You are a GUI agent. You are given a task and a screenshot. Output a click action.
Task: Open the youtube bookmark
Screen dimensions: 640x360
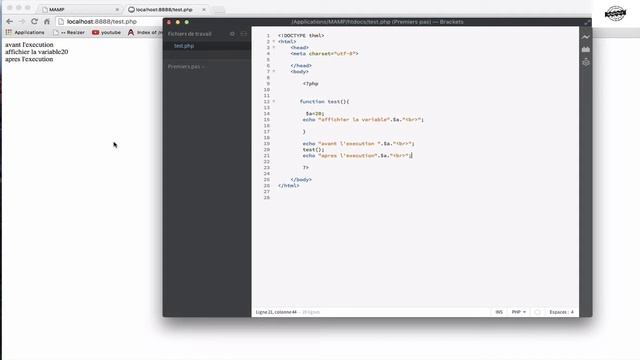point(107,32)
